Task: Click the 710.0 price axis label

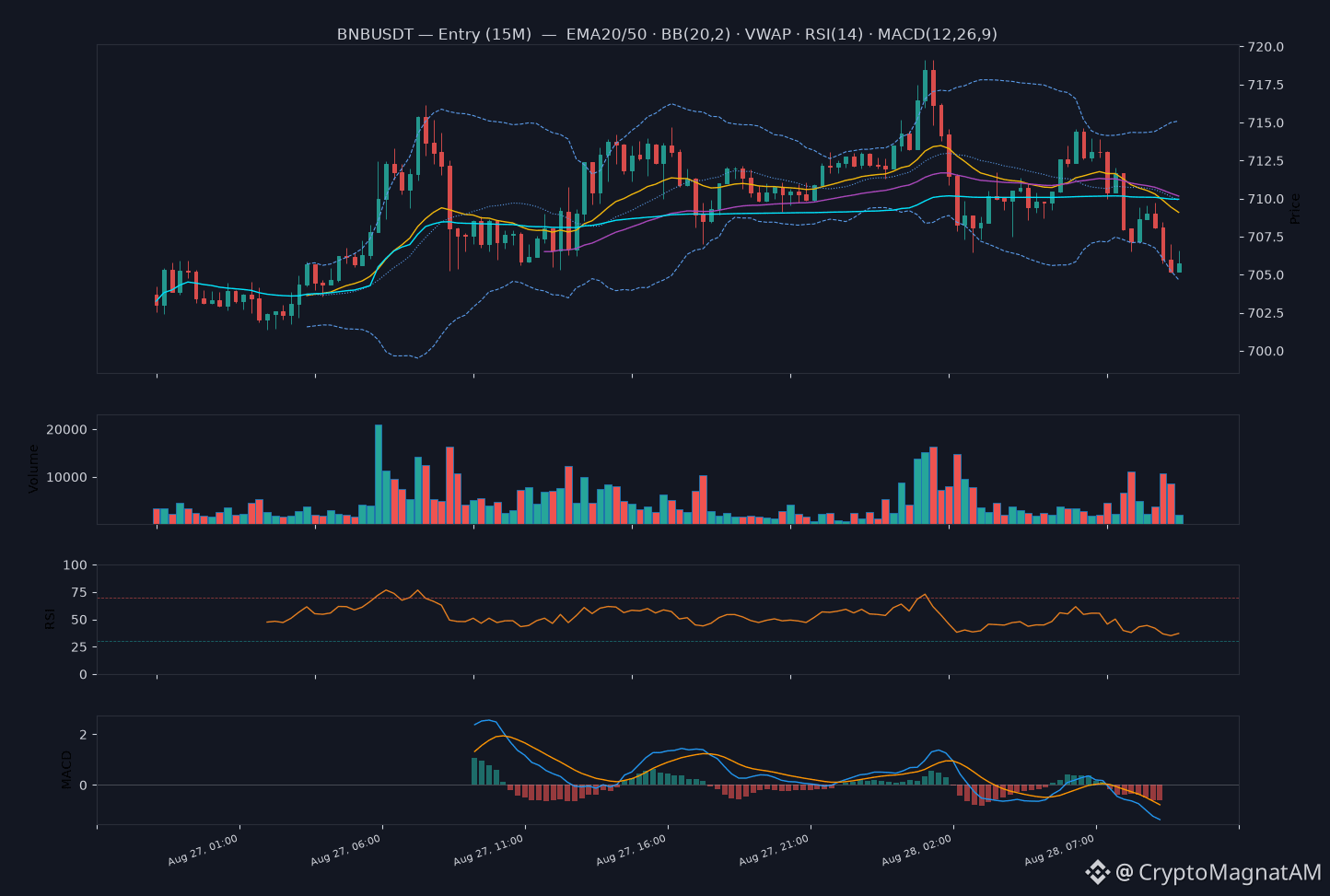Action: (1266, 199)
